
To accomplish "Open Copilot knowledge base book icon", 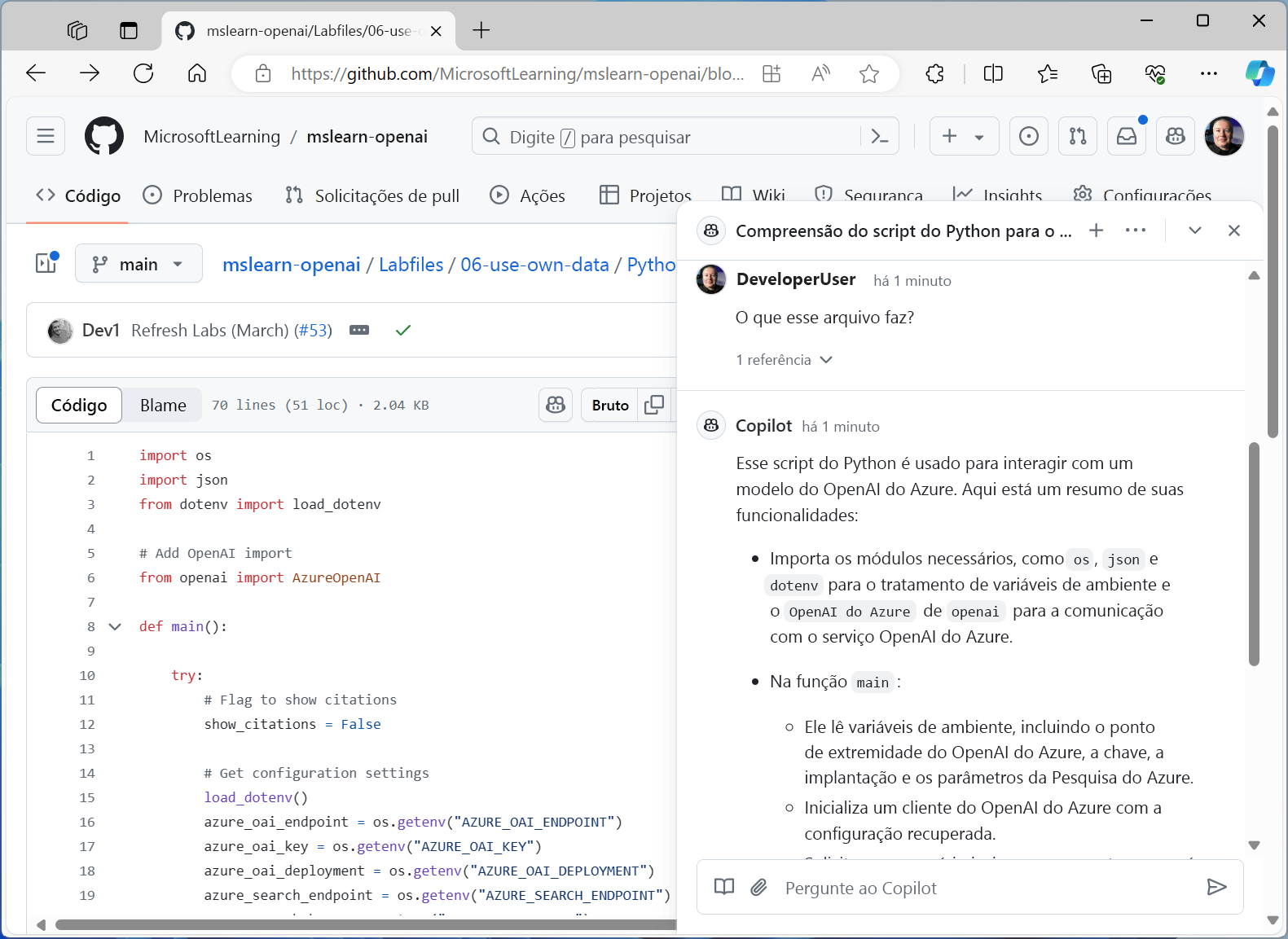I will point(724,887).
